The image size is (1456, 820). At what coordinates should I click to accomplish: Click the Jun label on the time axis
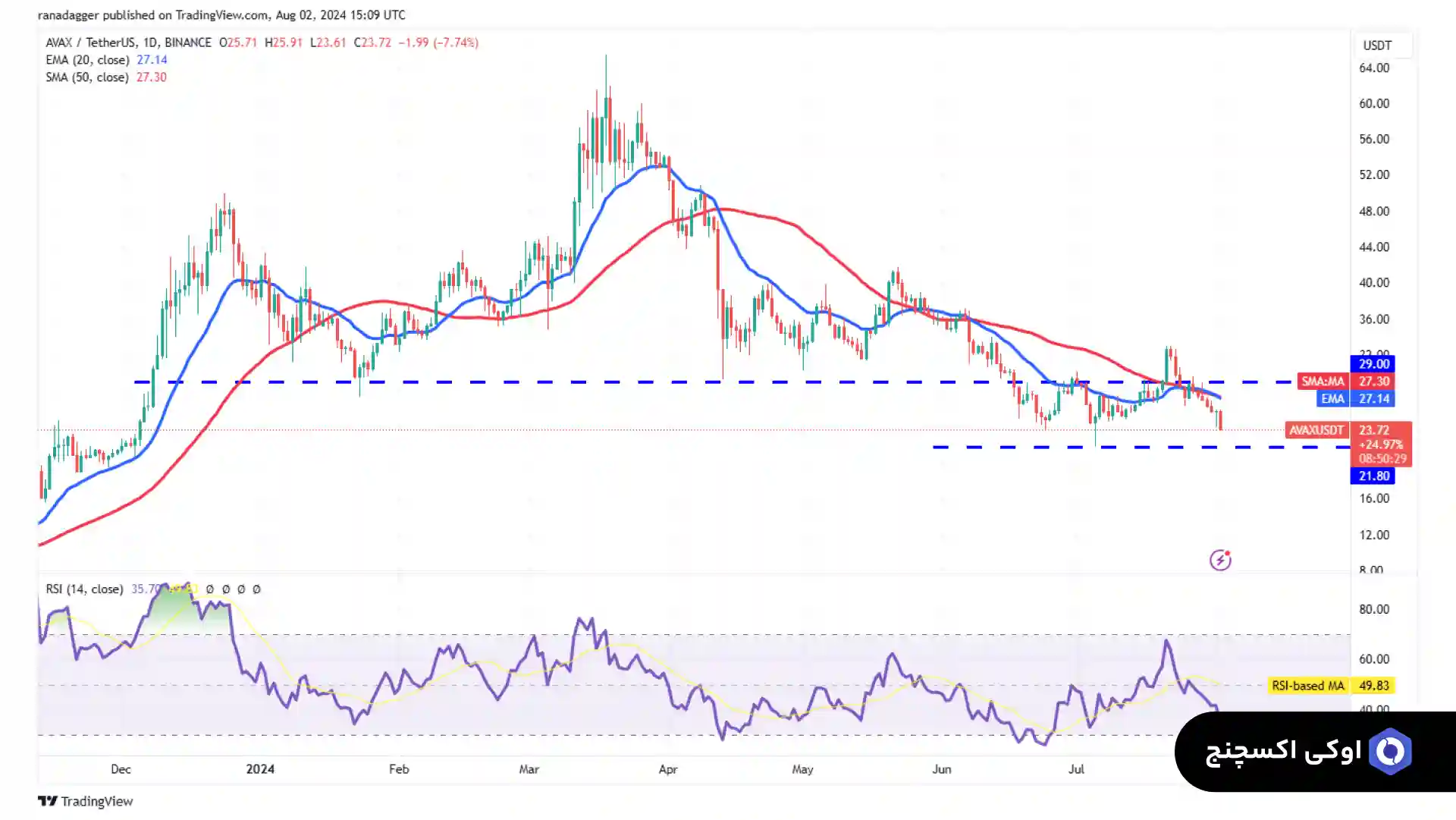(x=941, y=769)
